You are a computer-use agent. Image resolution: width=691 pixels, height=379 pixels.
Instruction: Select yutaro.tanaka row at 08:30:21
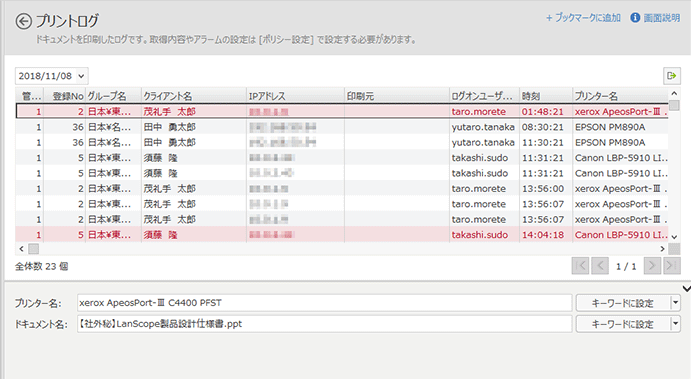pyautogui.click(x=342, y=127)
